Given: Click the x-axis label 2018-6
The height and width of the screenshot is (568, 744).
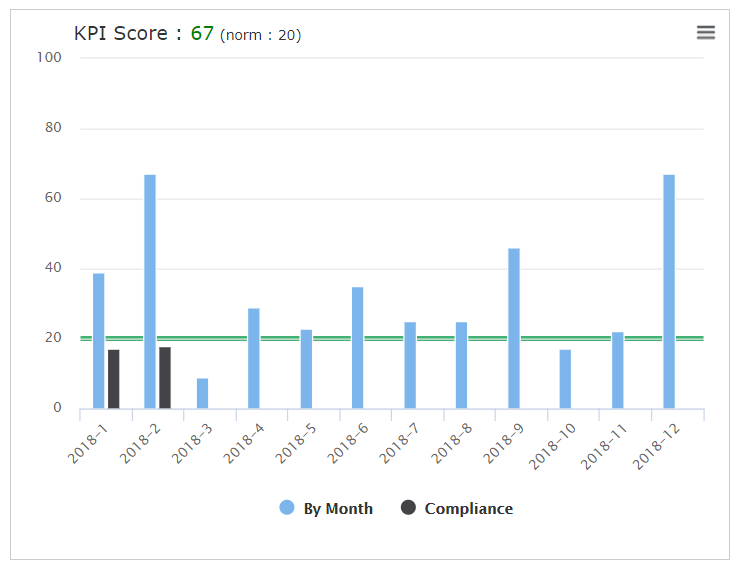Looking at the screenshot, I should pyautogui.click(x=347, y=444).
